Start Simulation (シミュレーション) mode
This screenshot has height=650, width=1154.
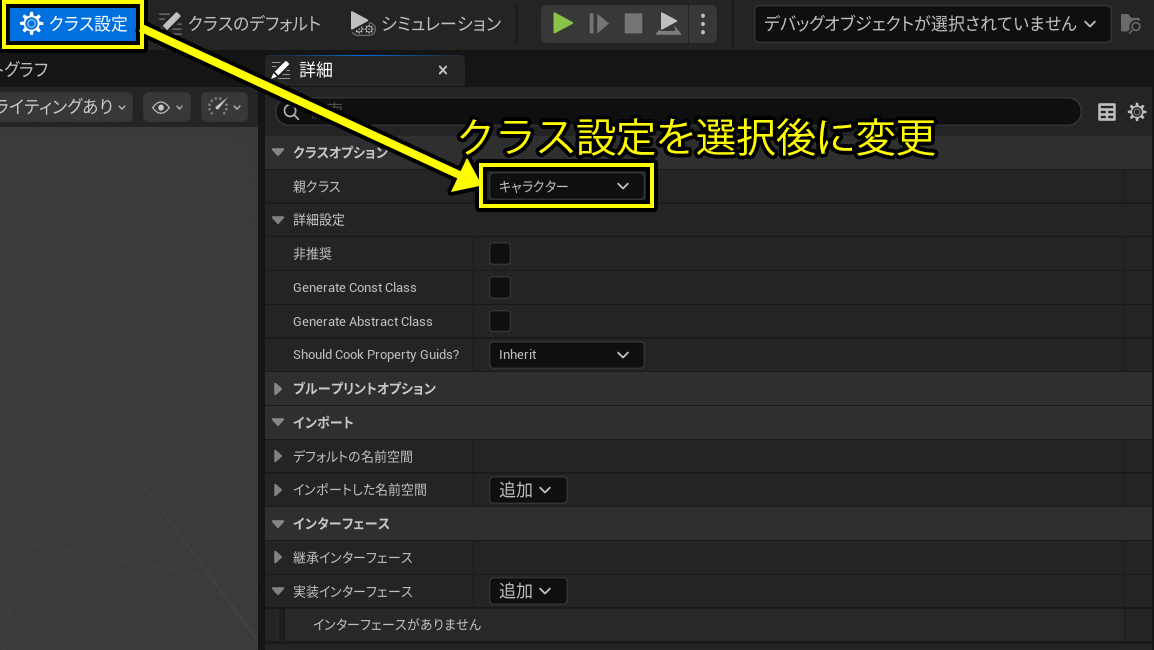click(425, 24)
